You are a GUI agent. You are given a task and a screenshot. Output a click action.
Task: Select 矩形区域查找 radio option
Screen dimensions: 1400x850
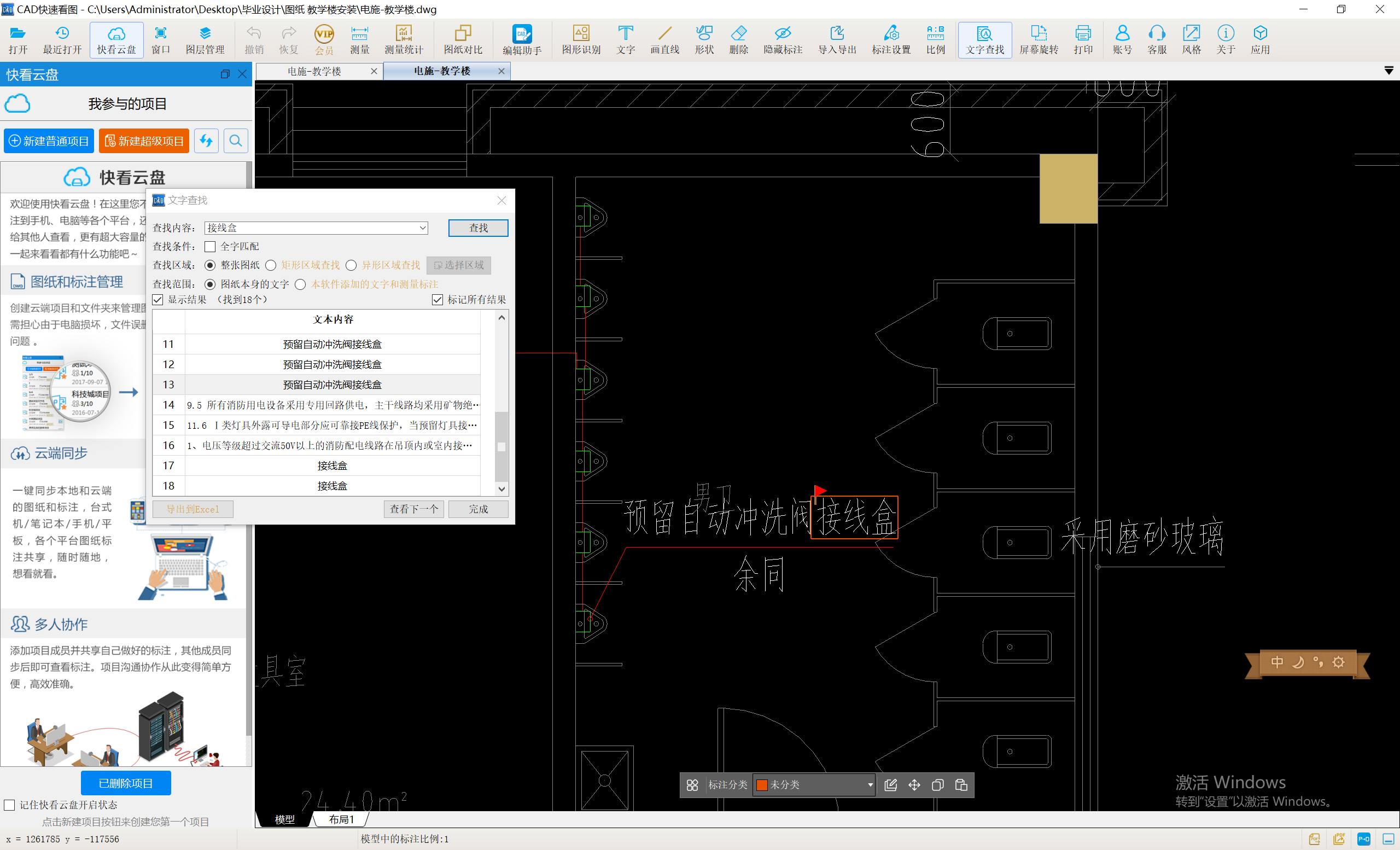click(271, 265)
